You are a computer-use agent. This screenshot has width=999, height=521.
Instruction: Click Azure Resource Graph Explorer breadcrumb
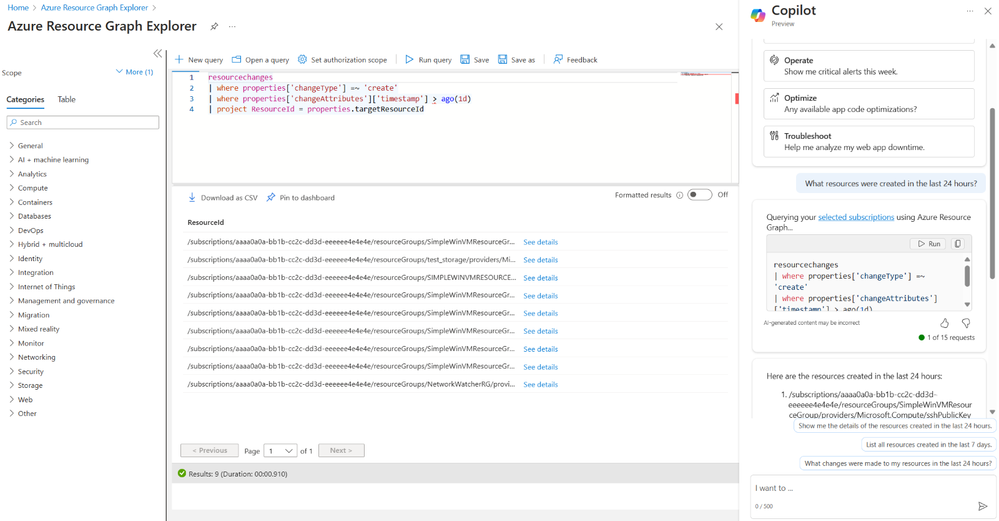(94, 8)
